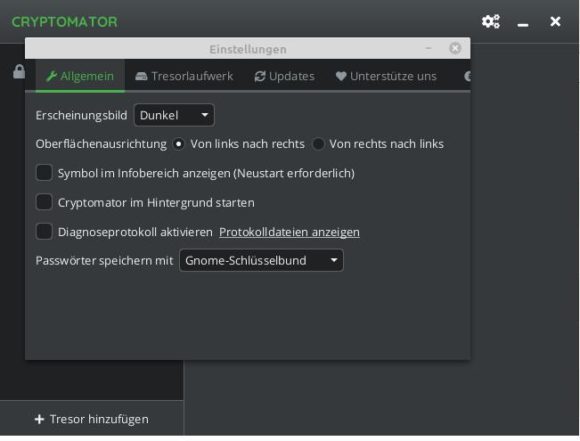Click the Einstellungen title bar text

pyautogui.click(x=248, y=49)
